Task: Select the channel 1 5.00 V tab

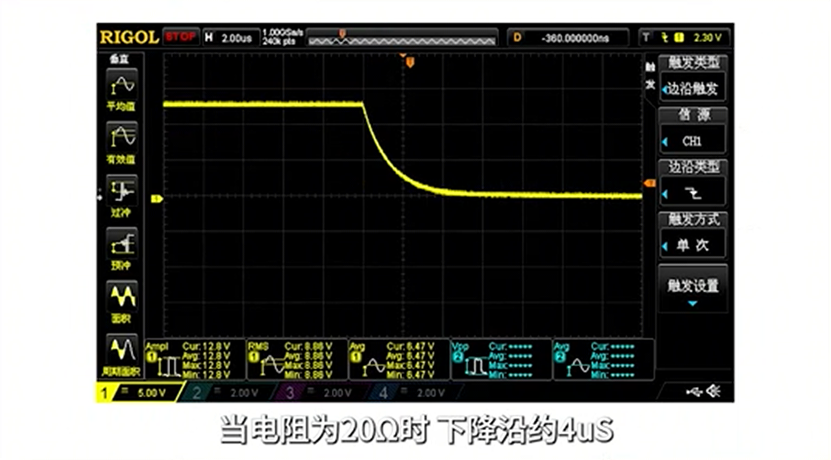Action: point(139,393)
